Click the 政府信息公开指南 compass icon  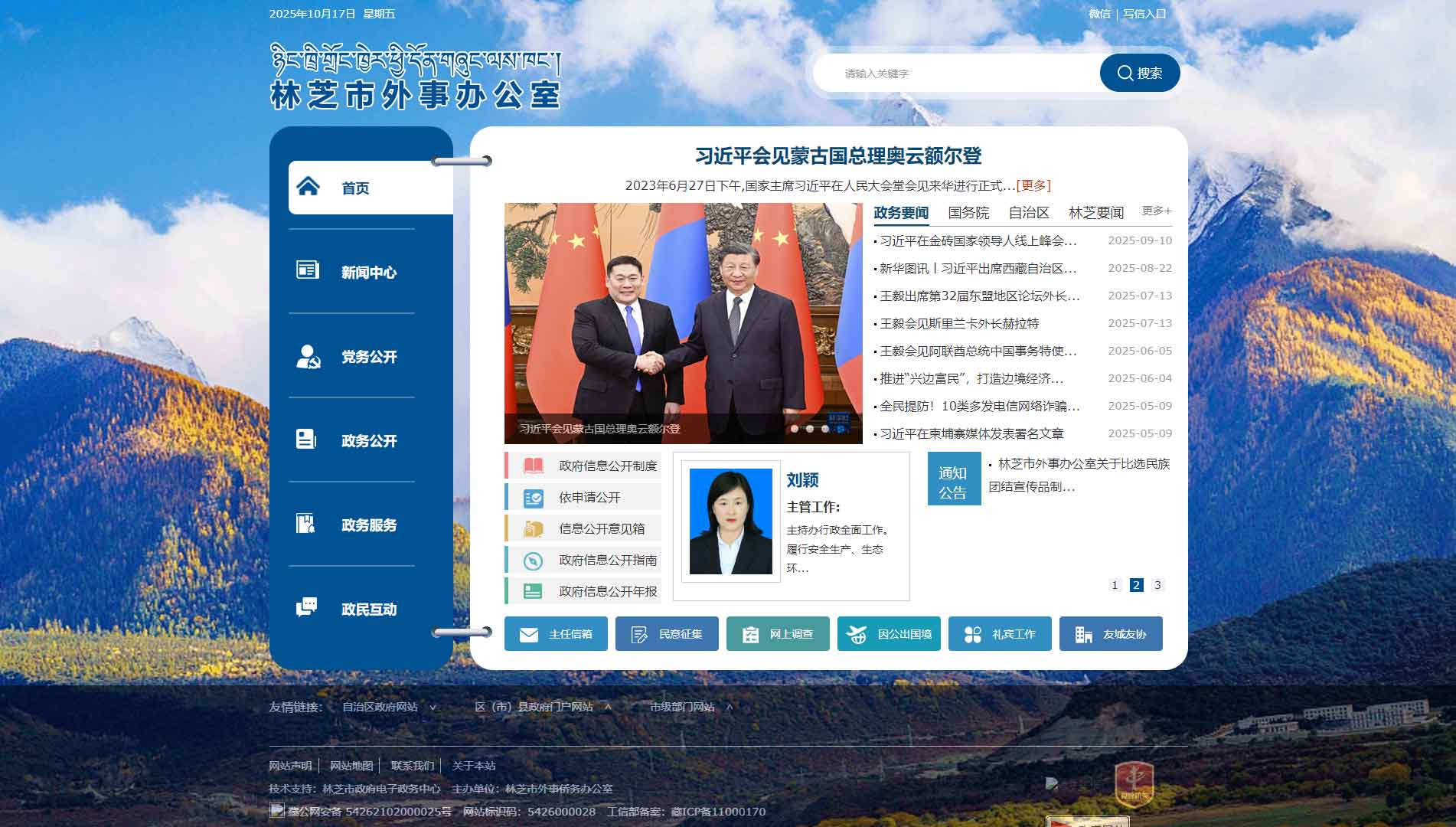tap(533, 561)
